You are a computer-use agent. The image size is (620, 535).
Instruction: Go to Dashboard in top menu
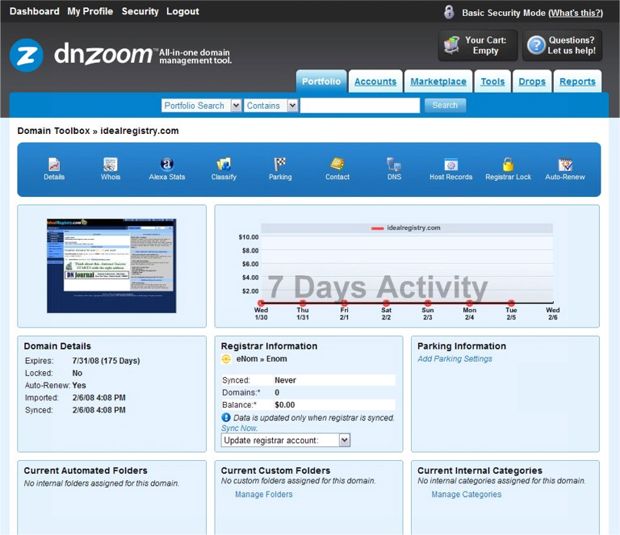pos(34,11)
